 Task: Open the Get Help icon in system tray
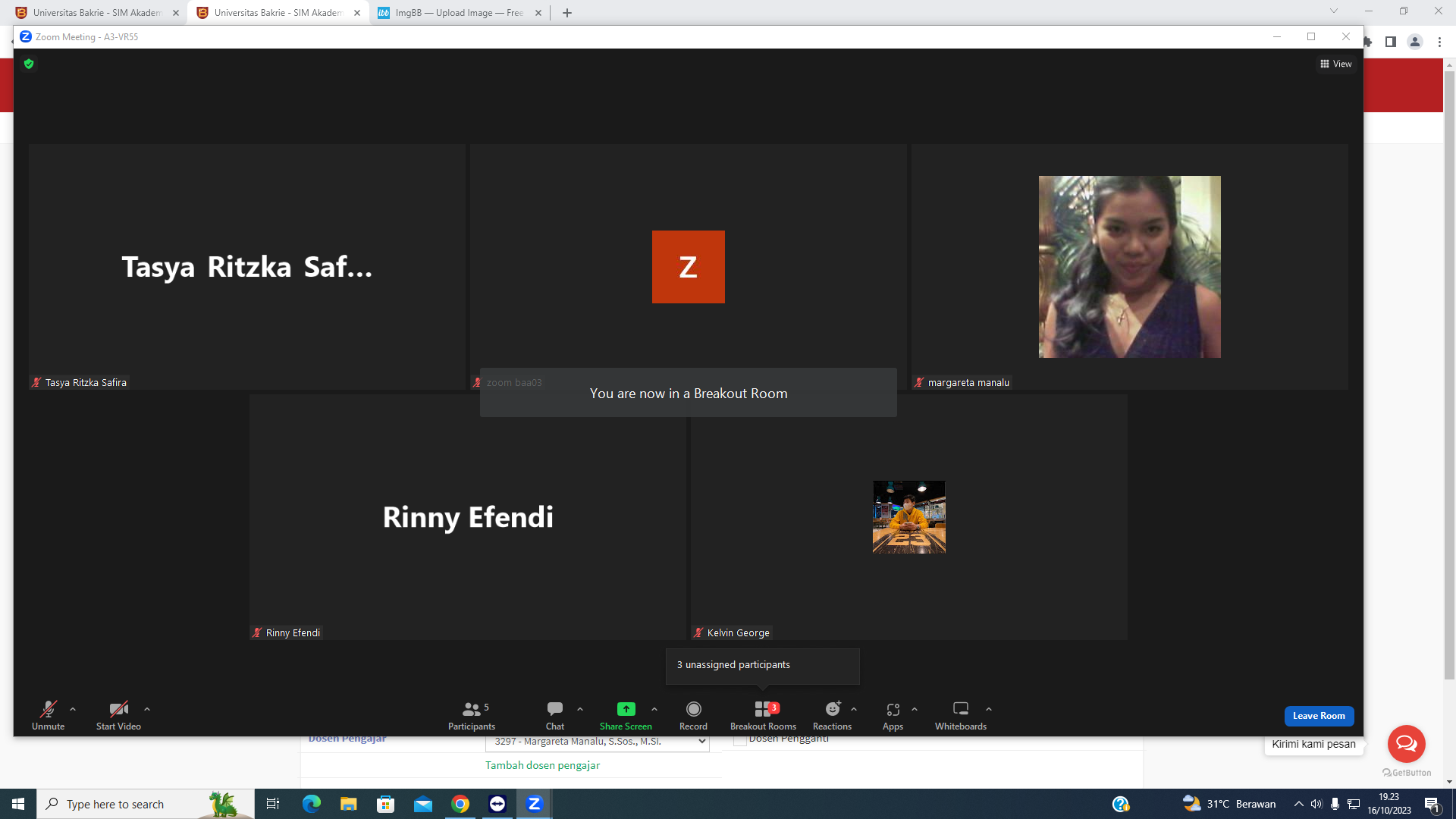tap(1121, 804)
